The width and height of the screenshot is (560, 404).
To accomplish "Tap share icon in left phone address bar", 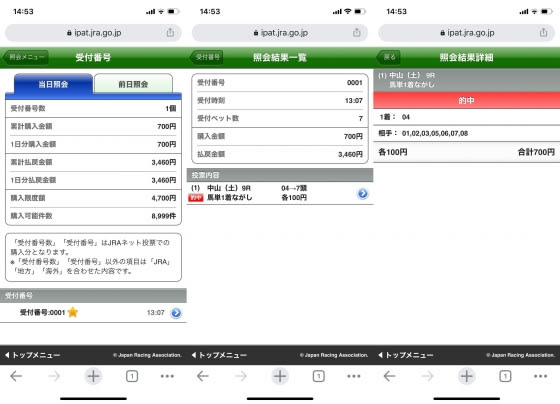I will (170, 33).
